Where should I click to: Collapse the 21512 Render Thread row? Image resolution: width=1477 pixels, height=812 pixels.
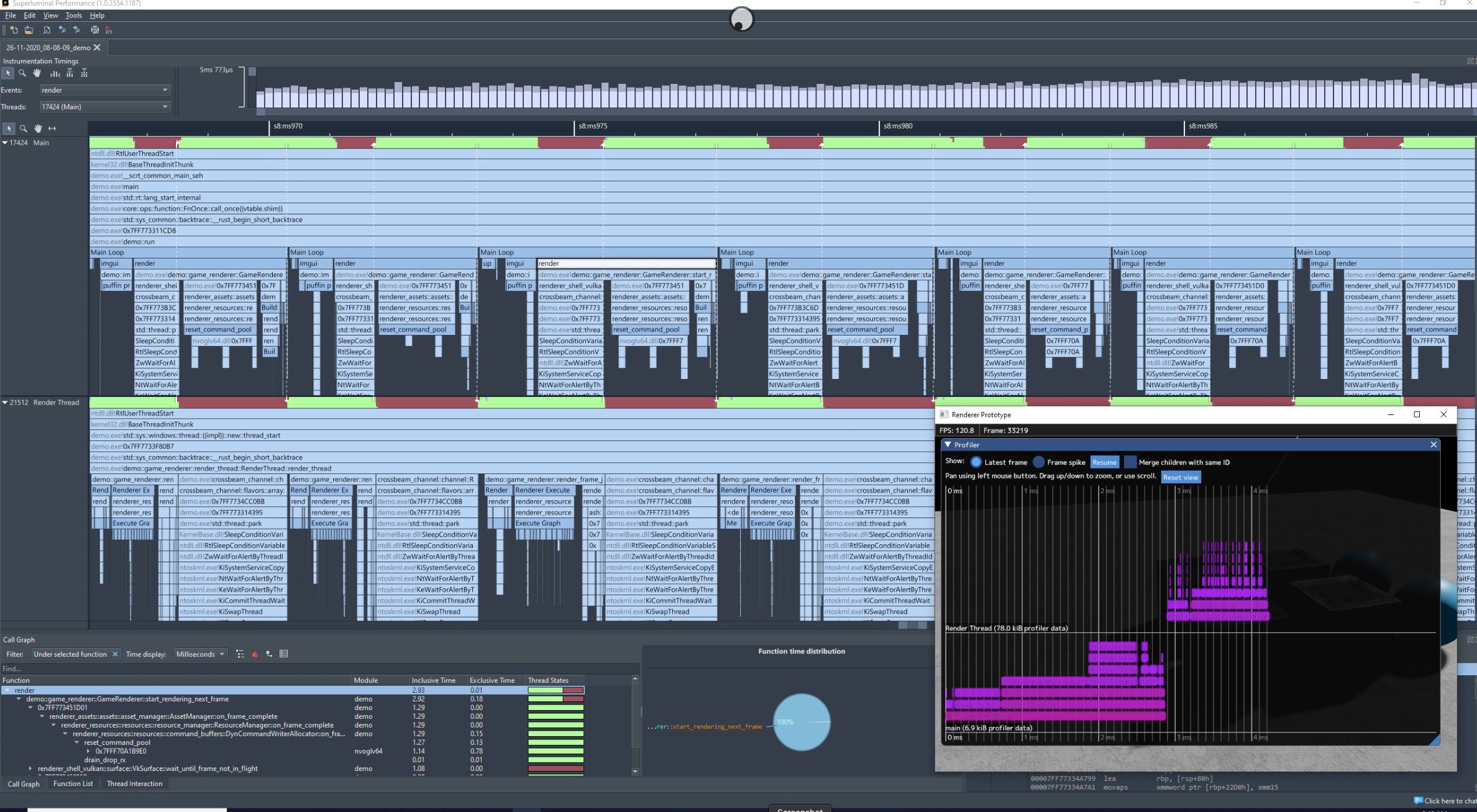pyautogui.click(x=5, y=403)
